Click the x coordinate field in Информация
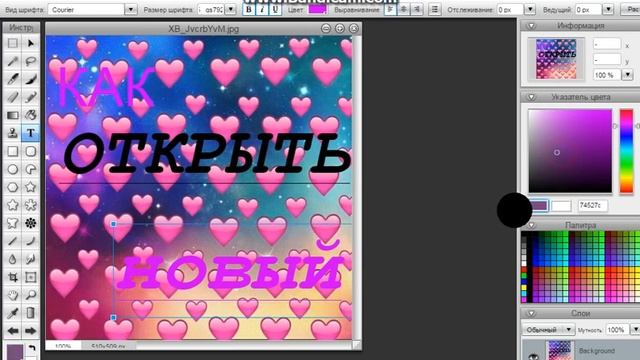Screen dimensions: 640x360 point(607,44)
